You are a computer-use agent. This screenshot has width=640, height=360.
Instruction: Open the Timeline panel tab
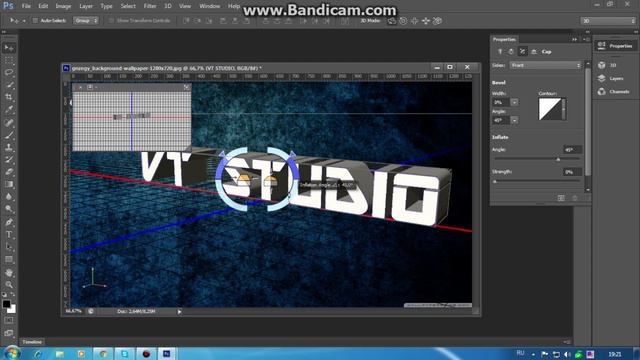(32, 342)
